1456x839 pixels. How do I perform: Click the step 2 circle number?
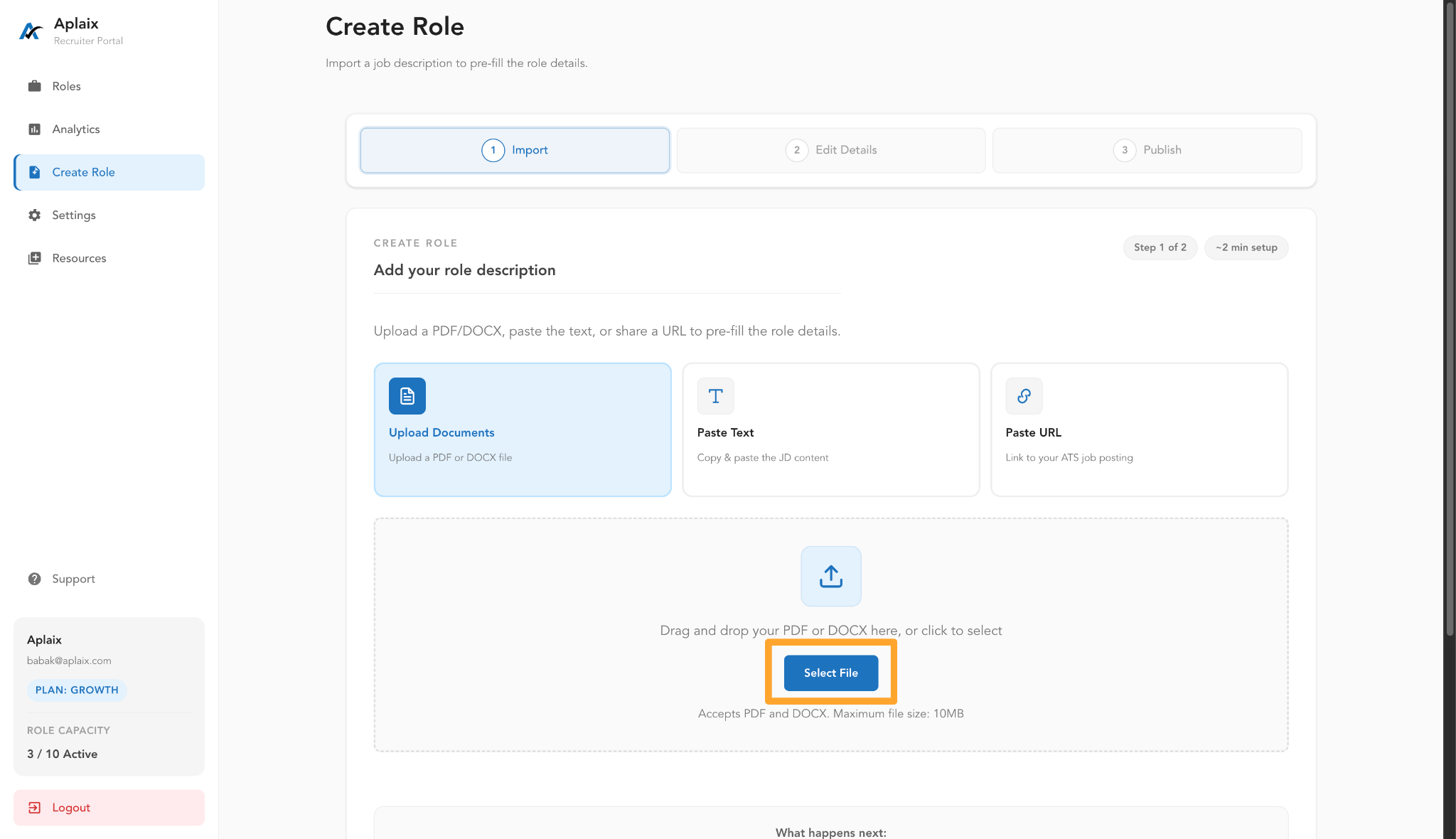797,150
